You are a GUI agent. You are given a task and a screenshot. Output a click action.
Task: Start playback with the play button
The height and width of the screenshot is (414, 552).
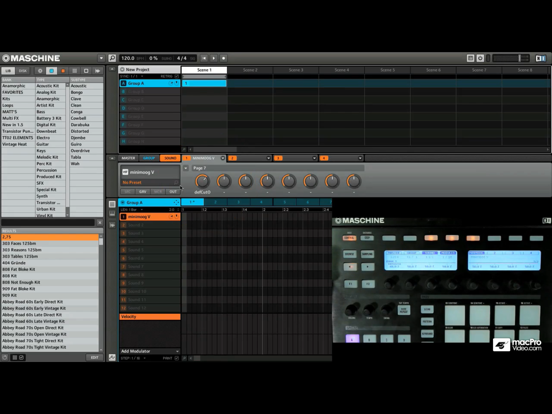(214, 58)
